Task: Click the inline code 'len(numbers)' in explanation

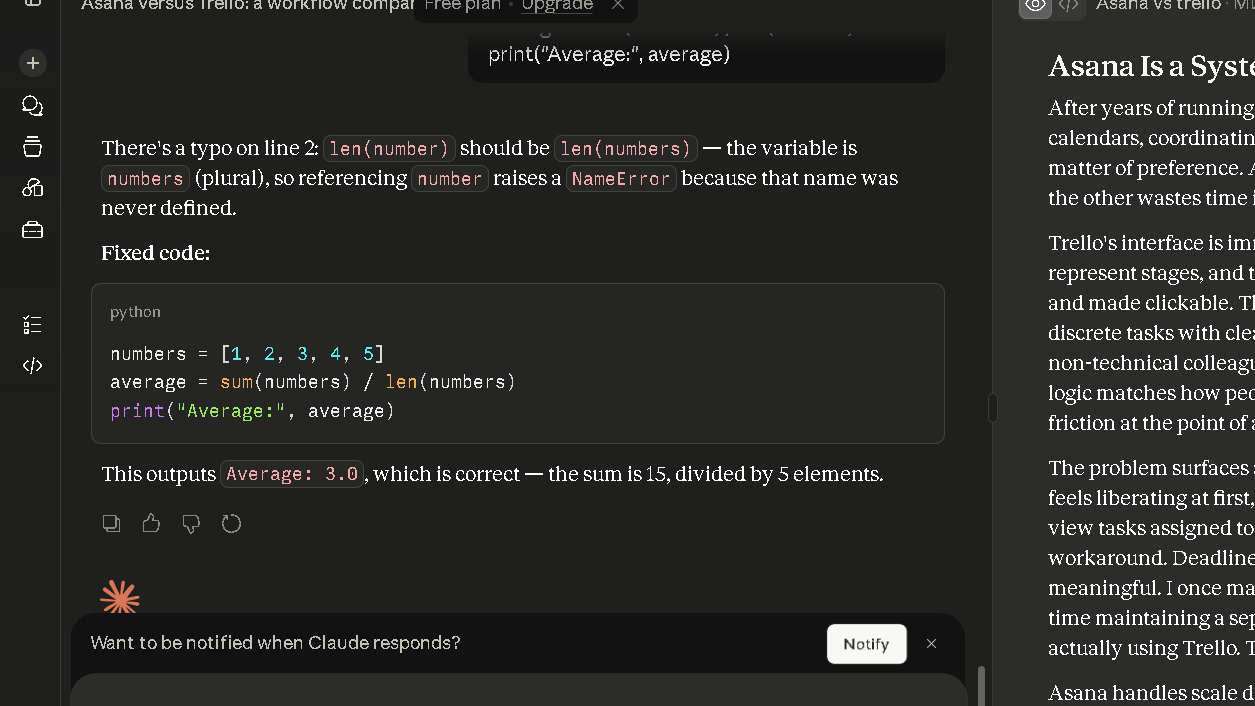Action: click(x=625, y=149)
